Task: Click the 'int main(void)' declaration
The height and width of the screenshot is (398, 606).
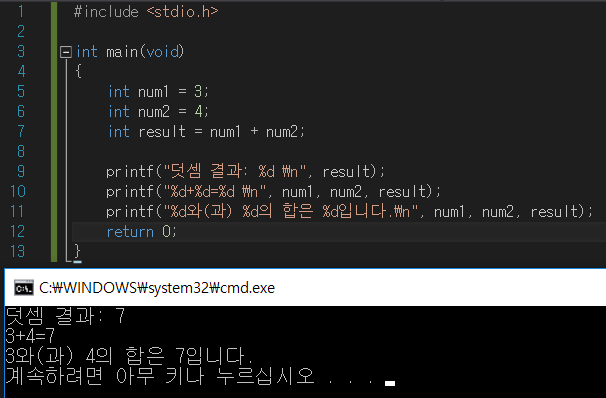Action: (x=130, y=52)
